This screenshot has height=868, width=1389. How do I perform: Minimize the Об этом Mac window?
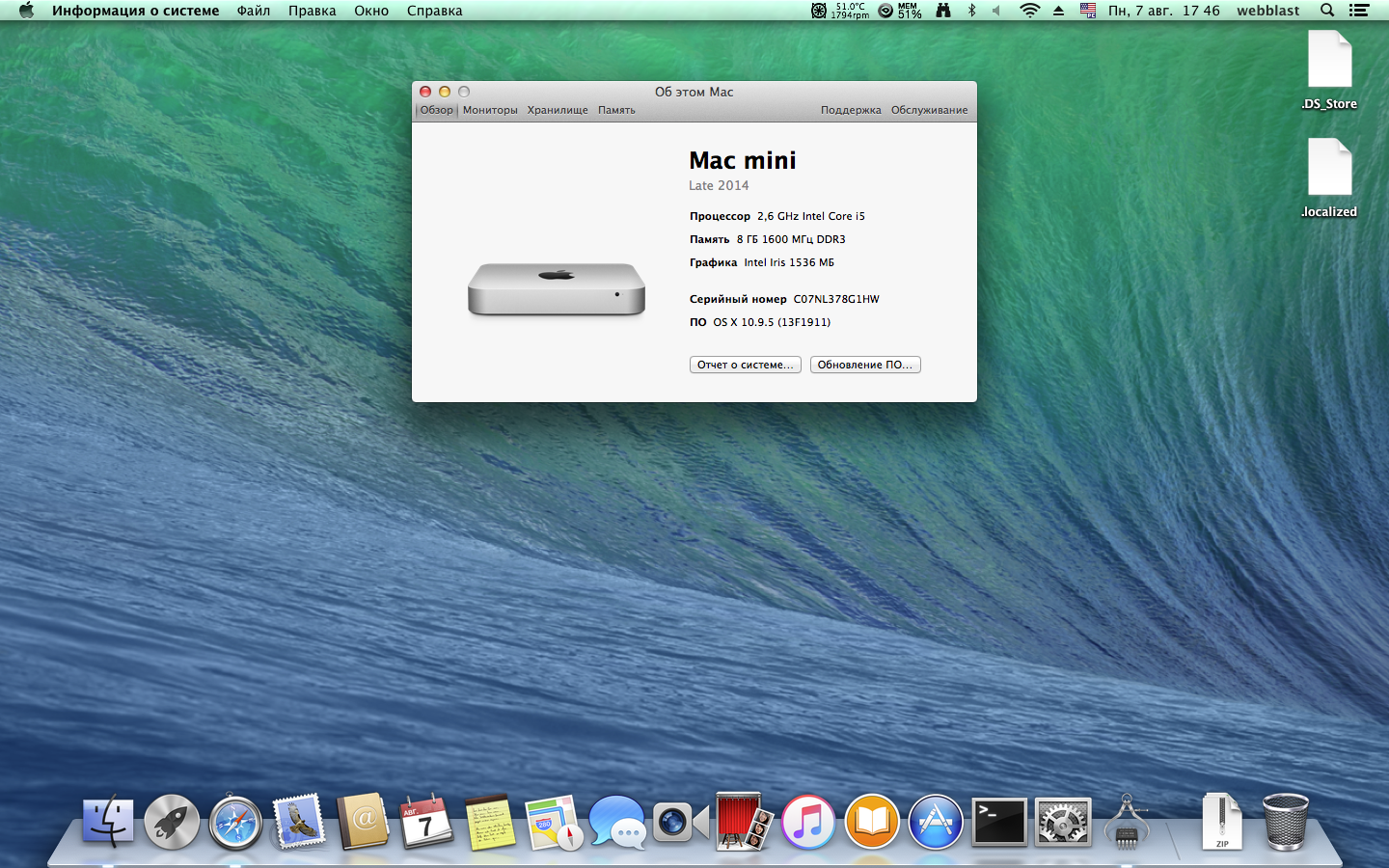coord(445,92)
